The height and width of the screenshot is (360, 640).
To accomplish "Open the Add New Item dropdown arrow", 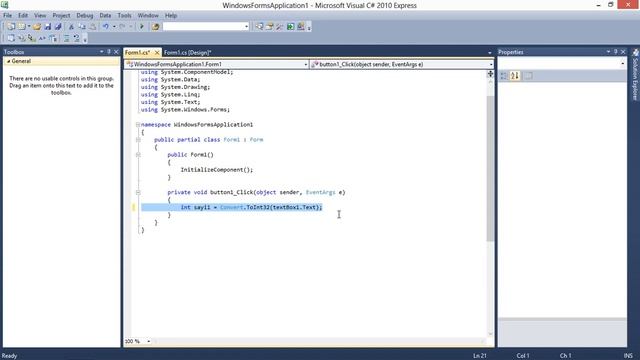I will click(29, 27).
